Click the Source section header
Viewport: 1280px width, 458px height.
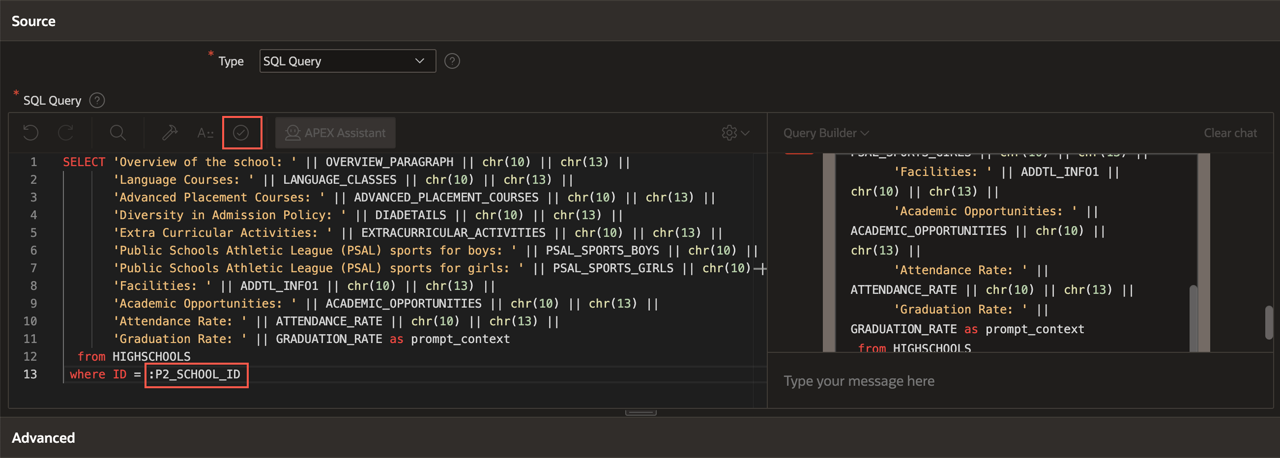click(x=34, y=21)
